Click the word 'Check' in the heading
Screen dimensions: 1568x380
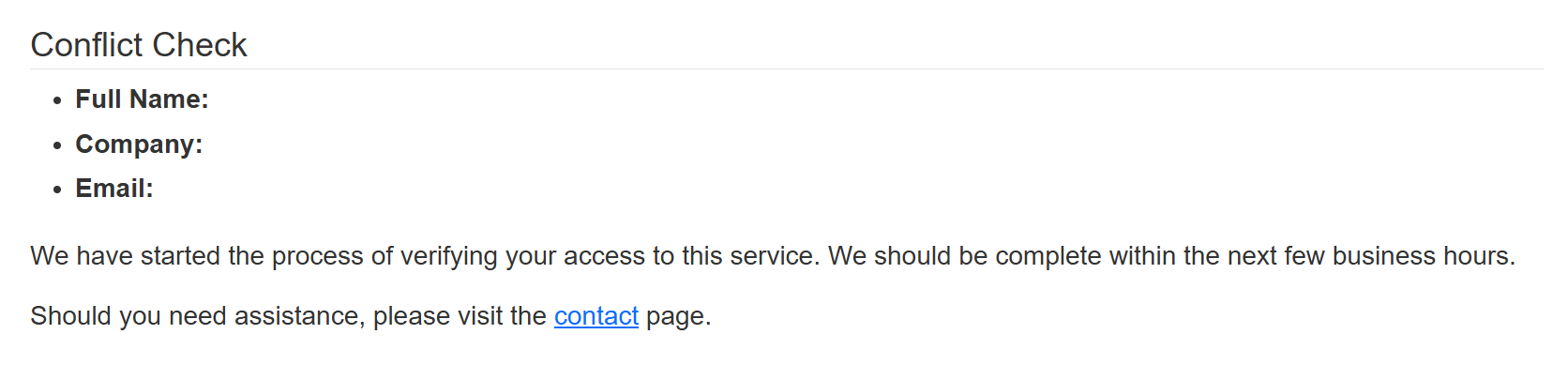pyautogui.click(x=200, y=45)
